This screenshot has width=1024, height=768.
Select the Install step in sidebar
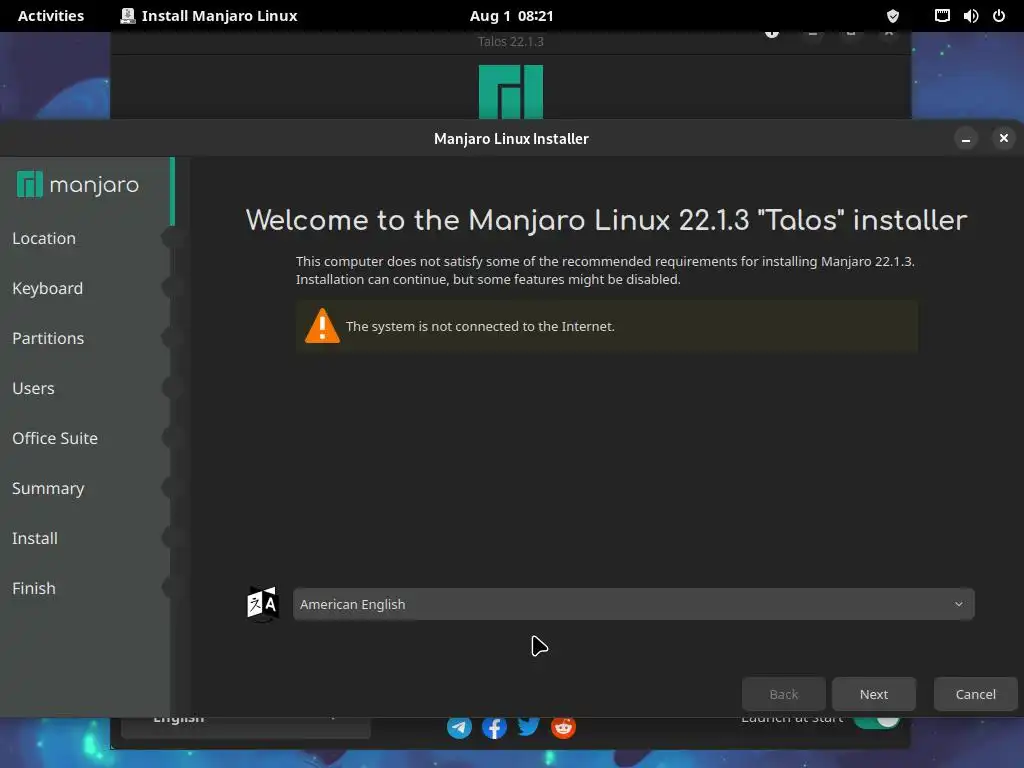point(35,538)
